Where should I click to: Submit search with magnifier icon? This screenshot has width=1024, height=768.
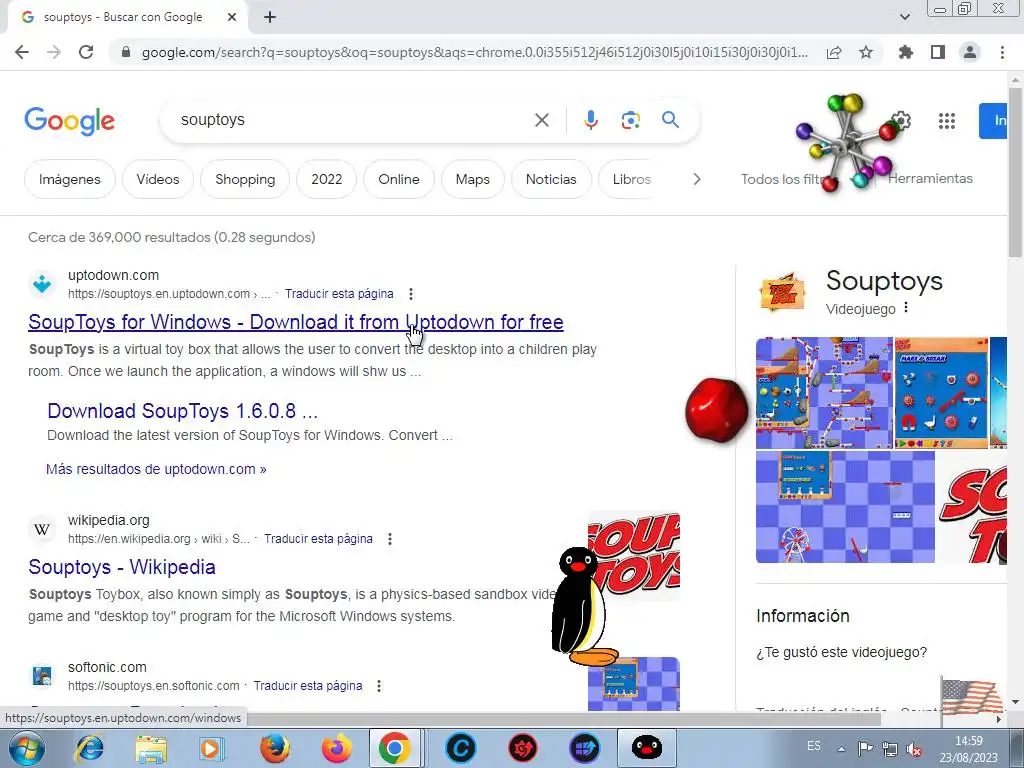(671, 120)
